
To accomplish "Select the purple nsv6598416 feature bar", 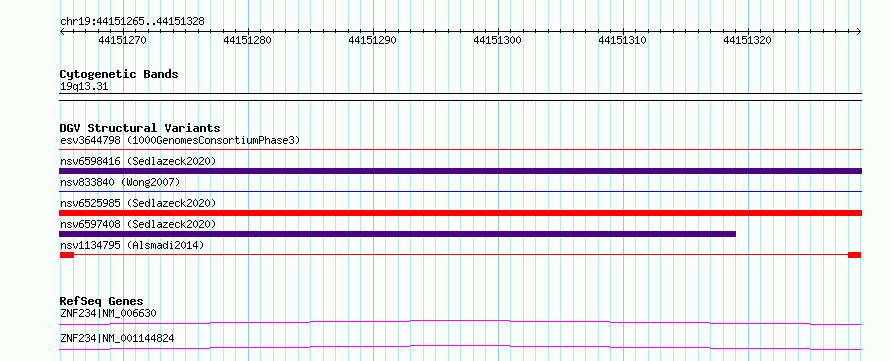I will [460, 171].
